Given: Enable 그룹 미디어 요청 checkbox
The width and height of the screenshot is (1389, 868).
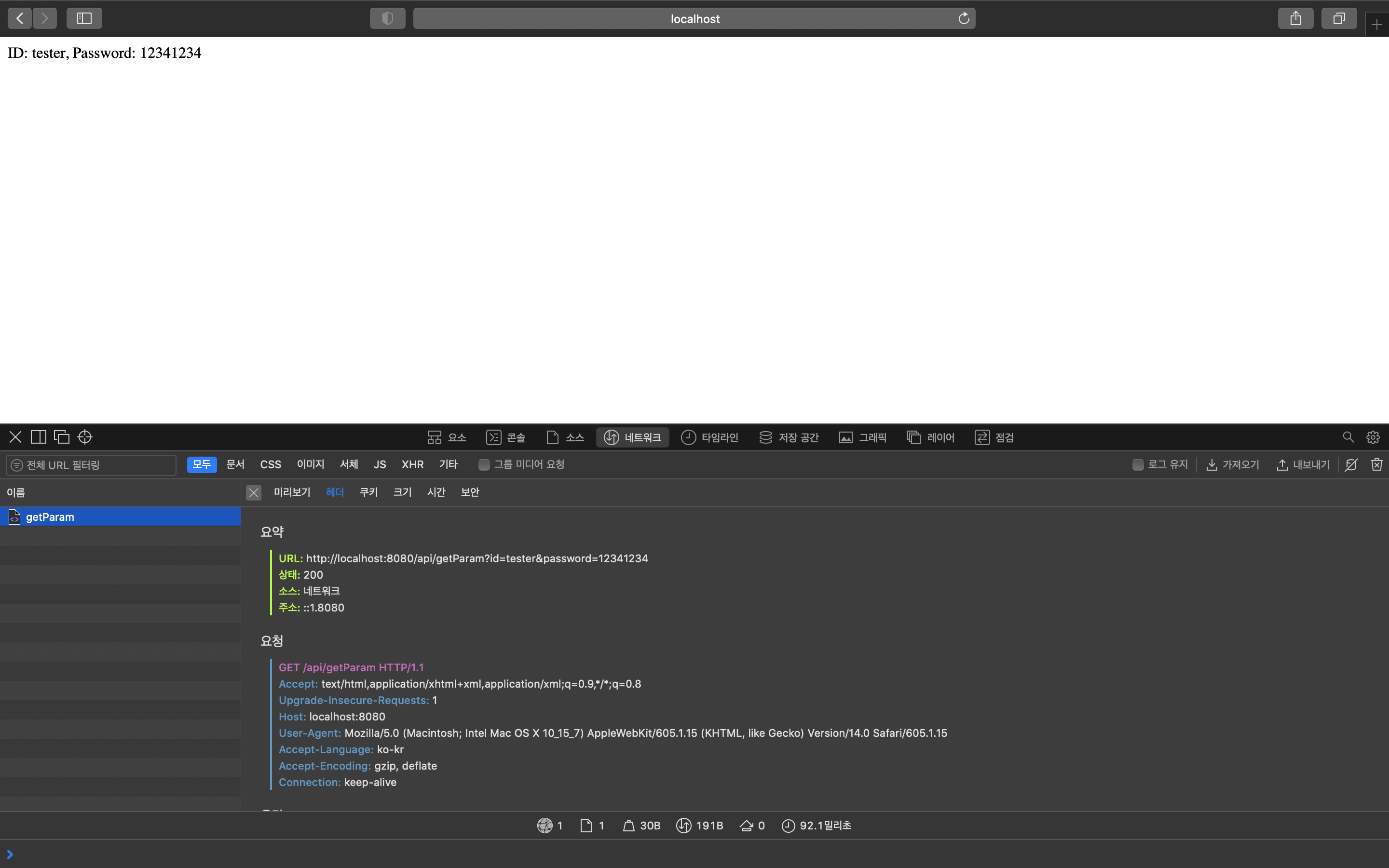Looking at the screenshot, I should [484, 464].
